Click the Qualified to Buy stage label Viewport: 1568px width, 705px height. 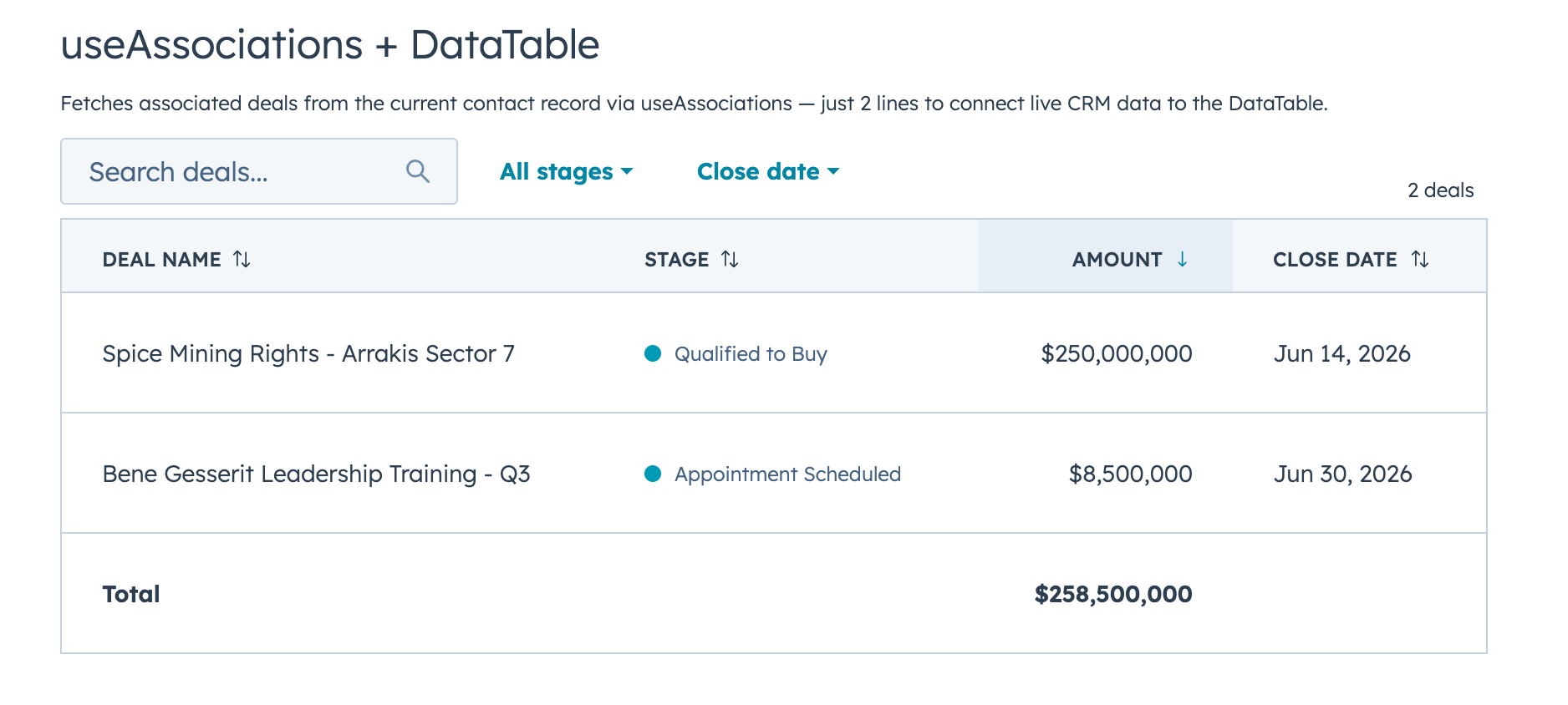[x=751, y=353]
